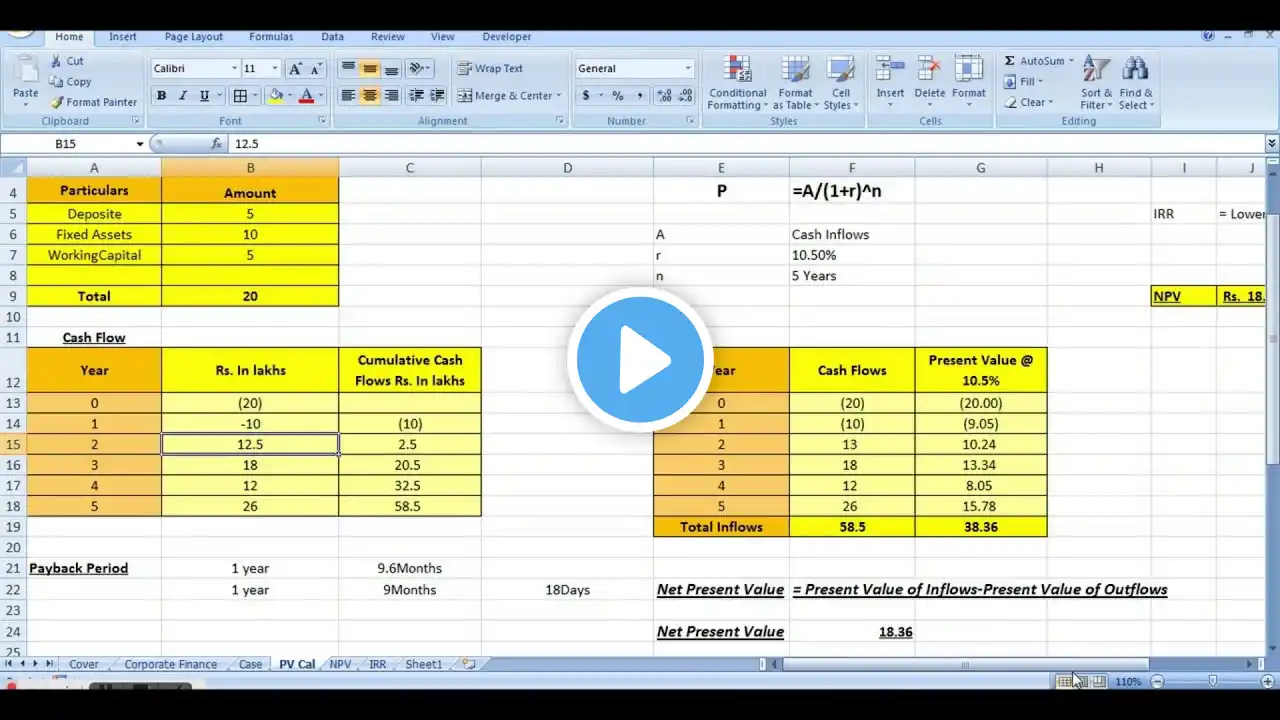Expand the Name Box dropdown
The width and height of the screenshot is (1280, 720).
pos(140,144)
